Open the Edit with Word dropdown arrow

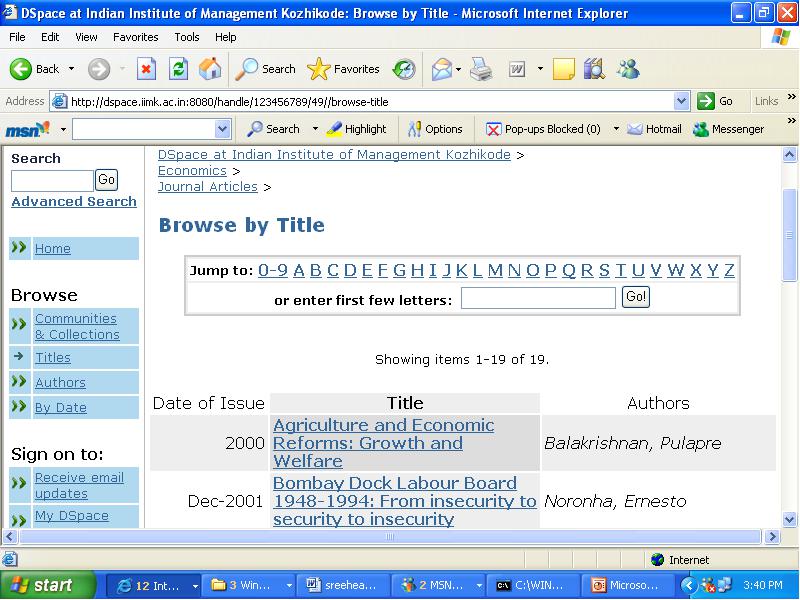(540, 68)
